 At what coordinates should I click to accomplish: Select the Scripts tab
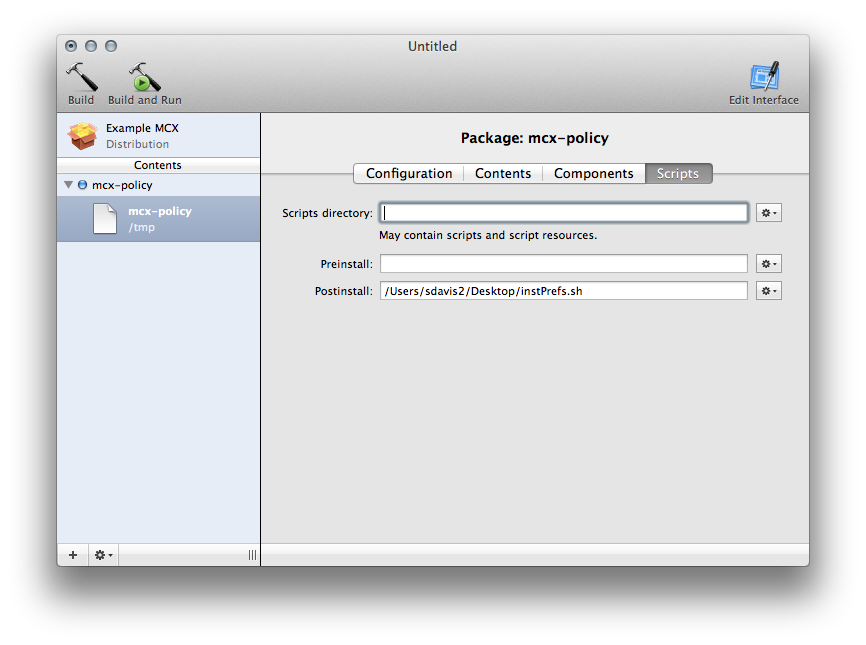678,173
